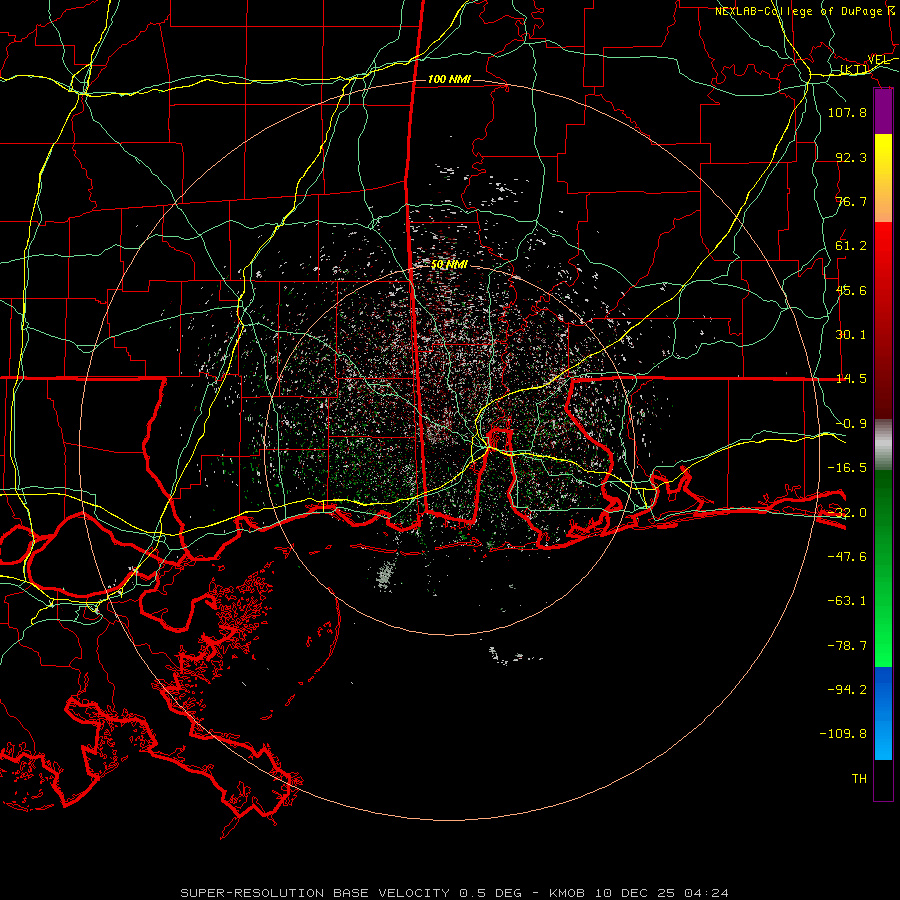Image resolution: width=900 pixels, height=900 pixels.
Task: Click the -47.6 scale label
Action: tap(847, 557)
